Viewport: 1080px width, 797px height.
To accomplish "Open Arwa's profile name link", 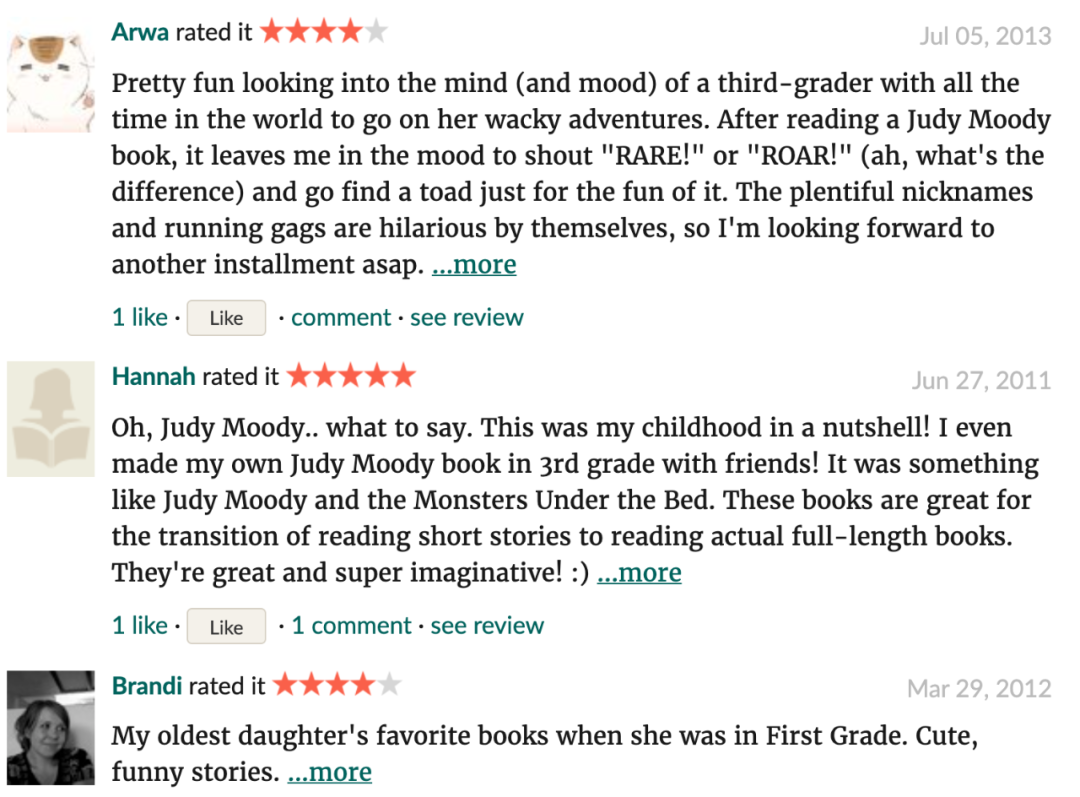I will pos(140,32).
